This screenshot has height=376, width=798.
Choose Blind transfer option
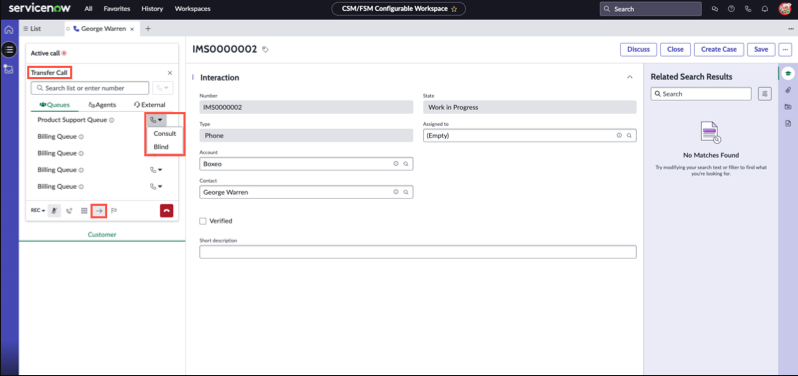[161, 147]
